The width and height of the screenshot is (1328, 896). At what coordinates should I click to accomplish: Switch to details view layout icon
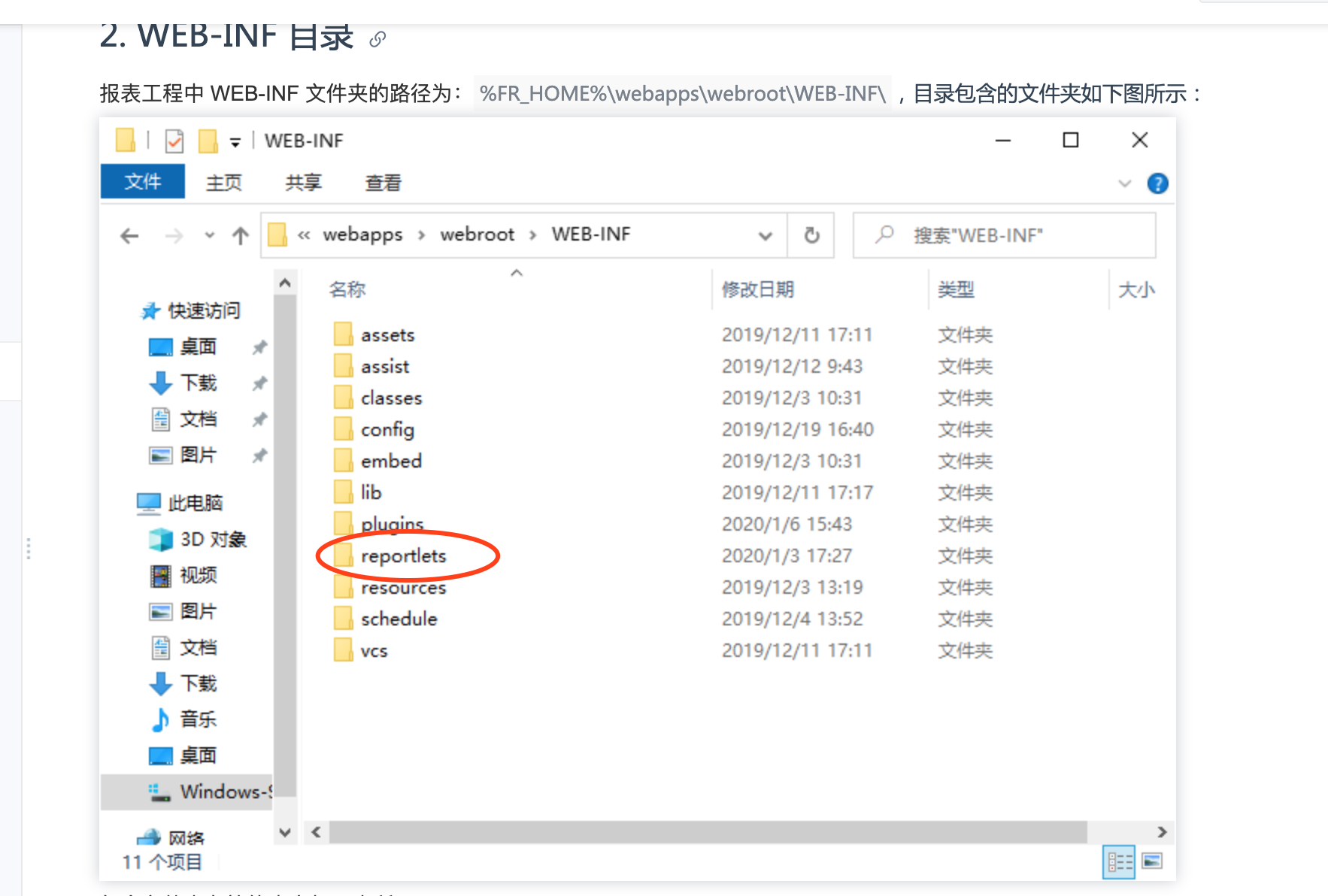tap(1119, 861)
